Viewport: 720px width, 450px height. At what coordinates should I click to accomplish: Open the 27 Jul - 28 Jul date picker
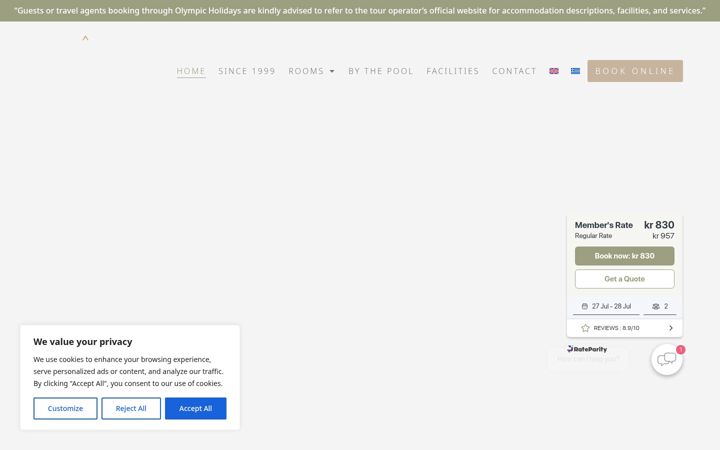pyautogui.click(x=606, y=306)
